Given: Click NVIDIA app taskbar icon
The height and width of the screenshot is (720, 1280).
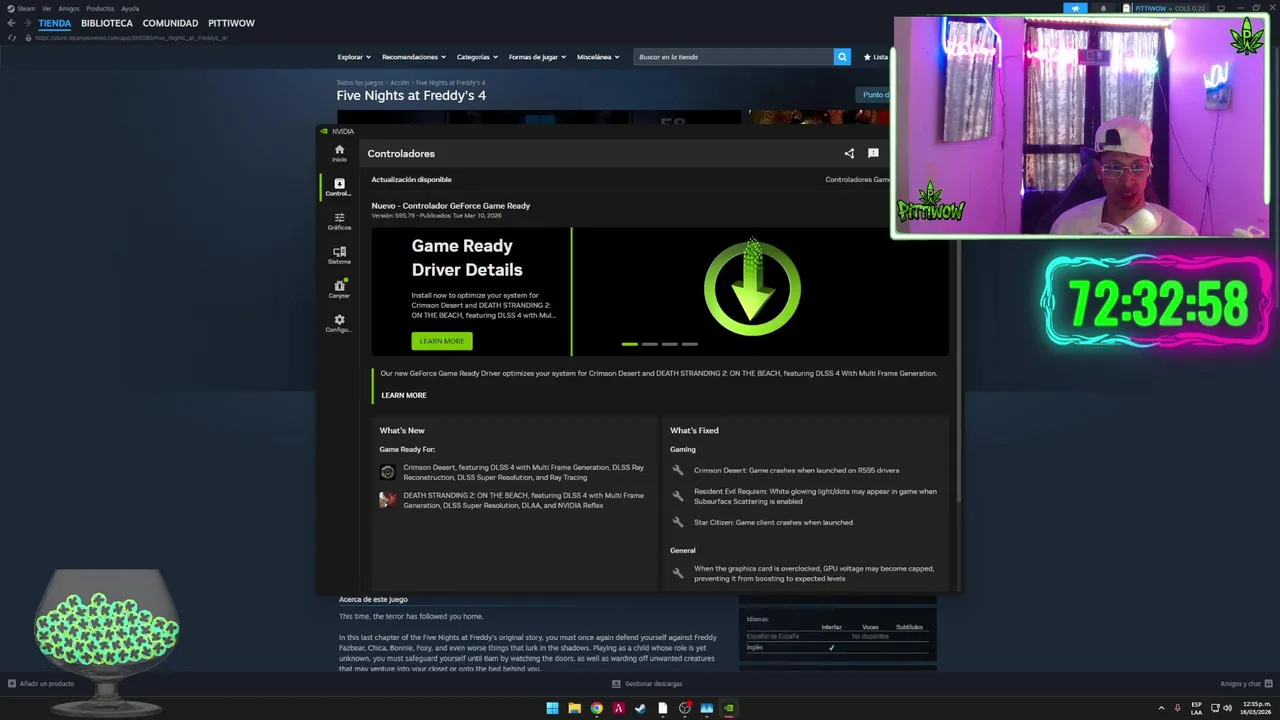Looking at the screenshot, I should coord(729,708).
